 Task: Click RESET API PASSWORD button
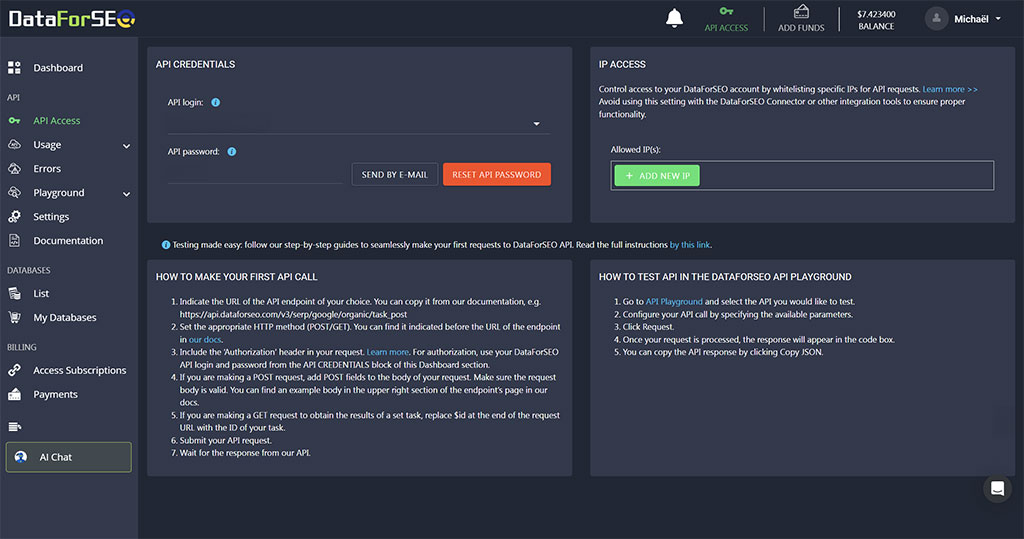point(496,174)
